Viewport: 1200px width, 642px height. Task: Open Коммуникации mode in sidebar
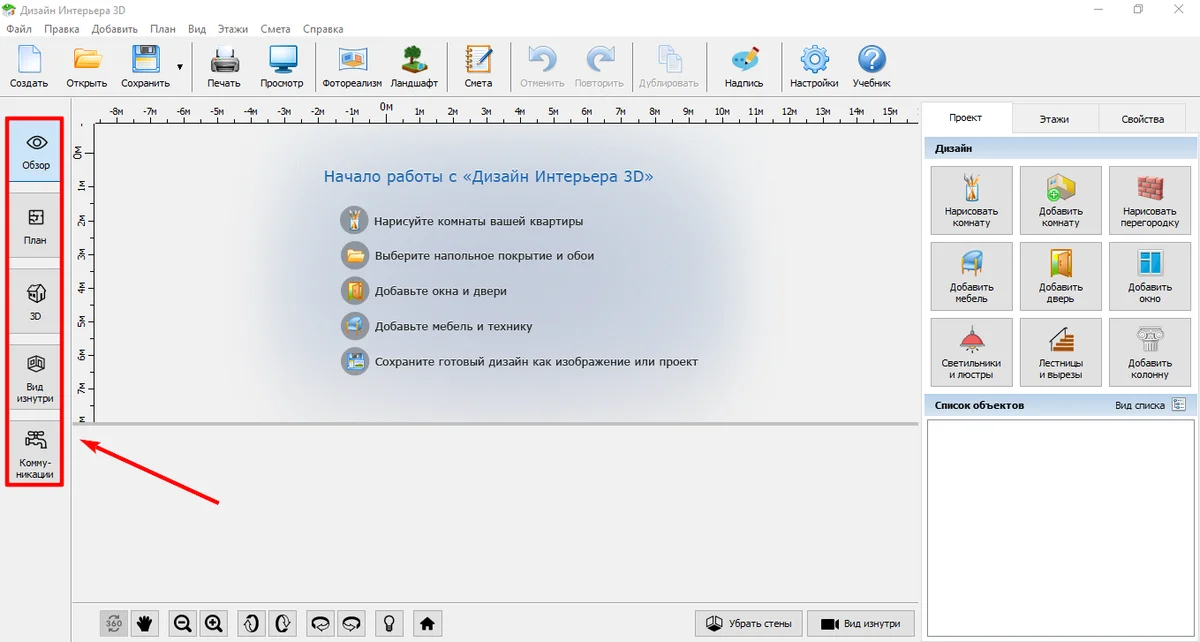coord(36,453)
